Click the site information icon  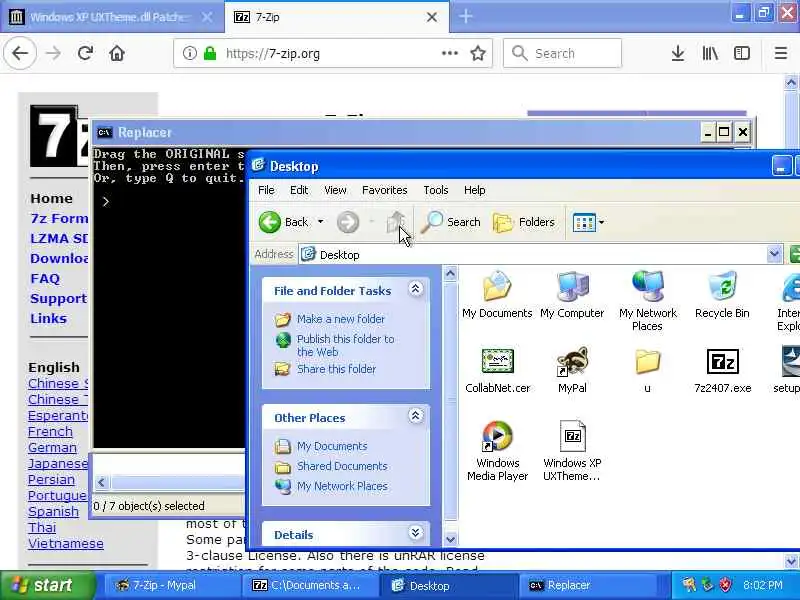pos(189,53)
